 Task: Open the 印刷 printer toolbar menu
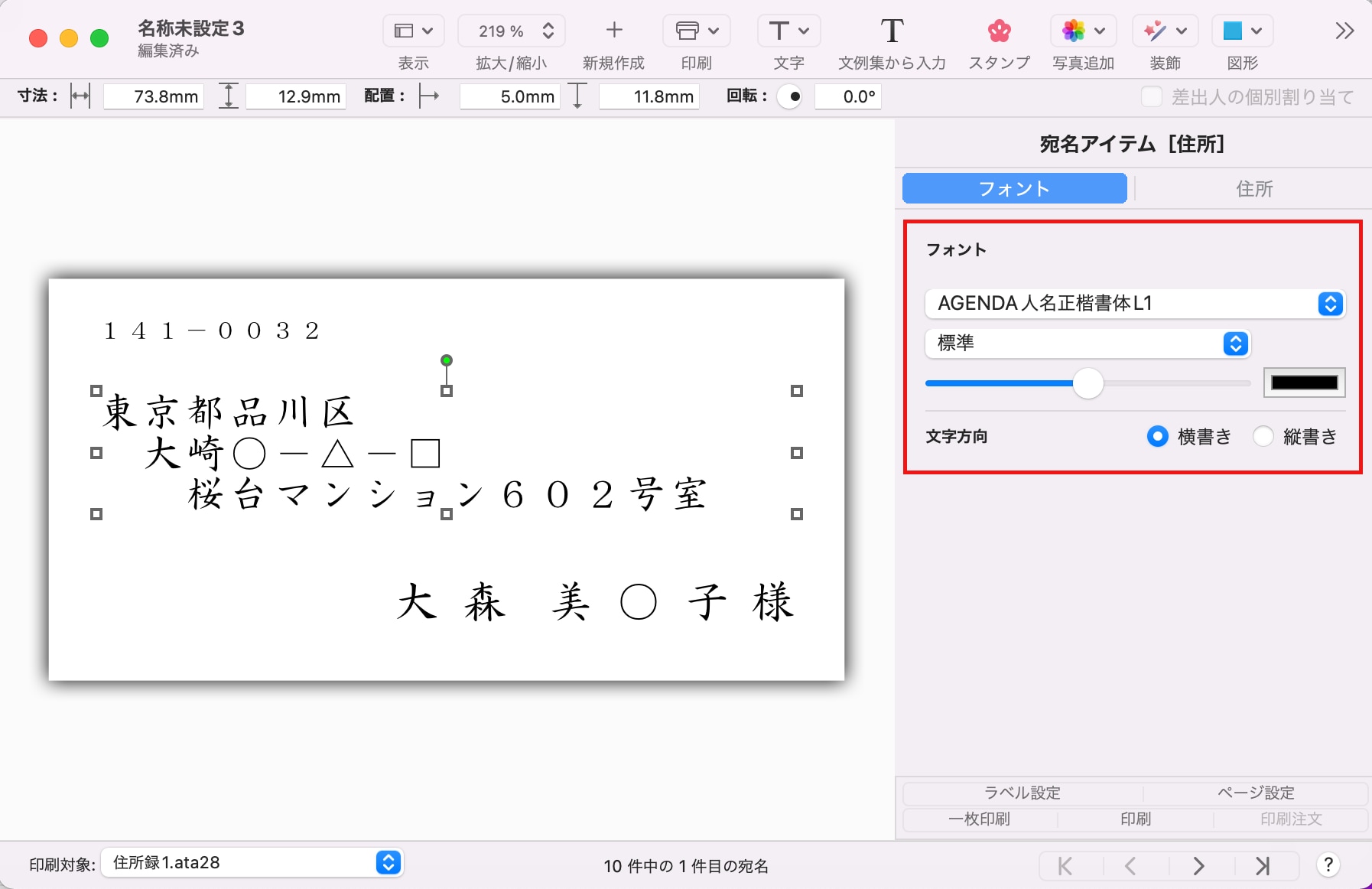697,31
